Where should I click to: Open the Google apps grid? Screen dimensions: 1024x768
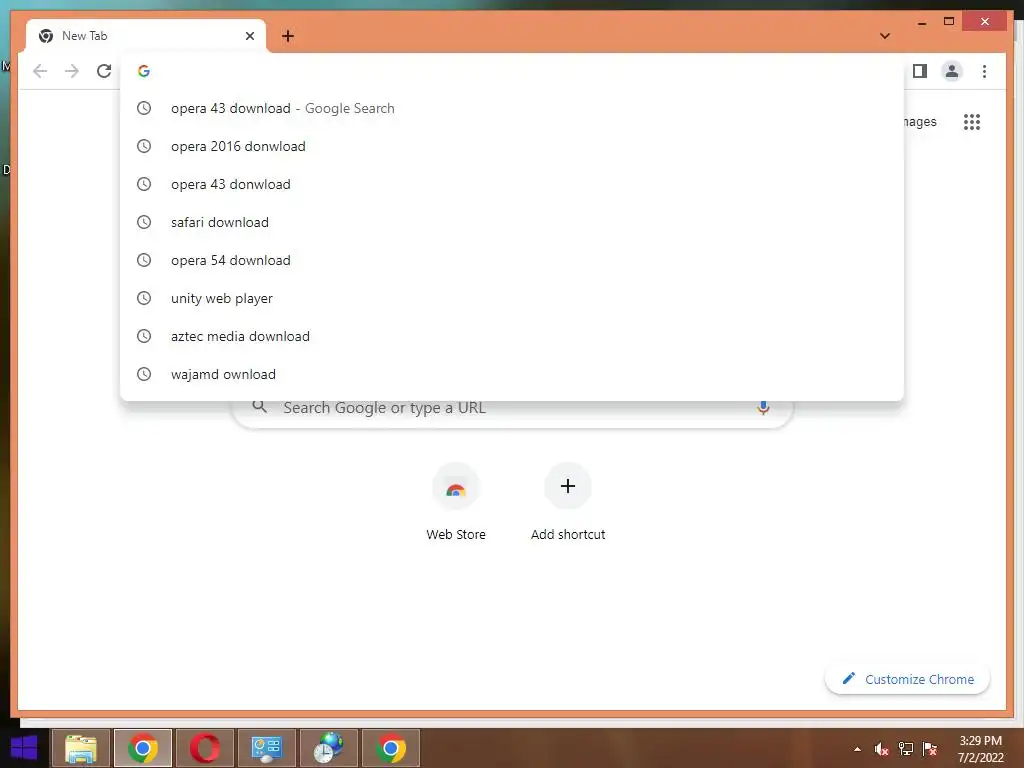(972, 121)
